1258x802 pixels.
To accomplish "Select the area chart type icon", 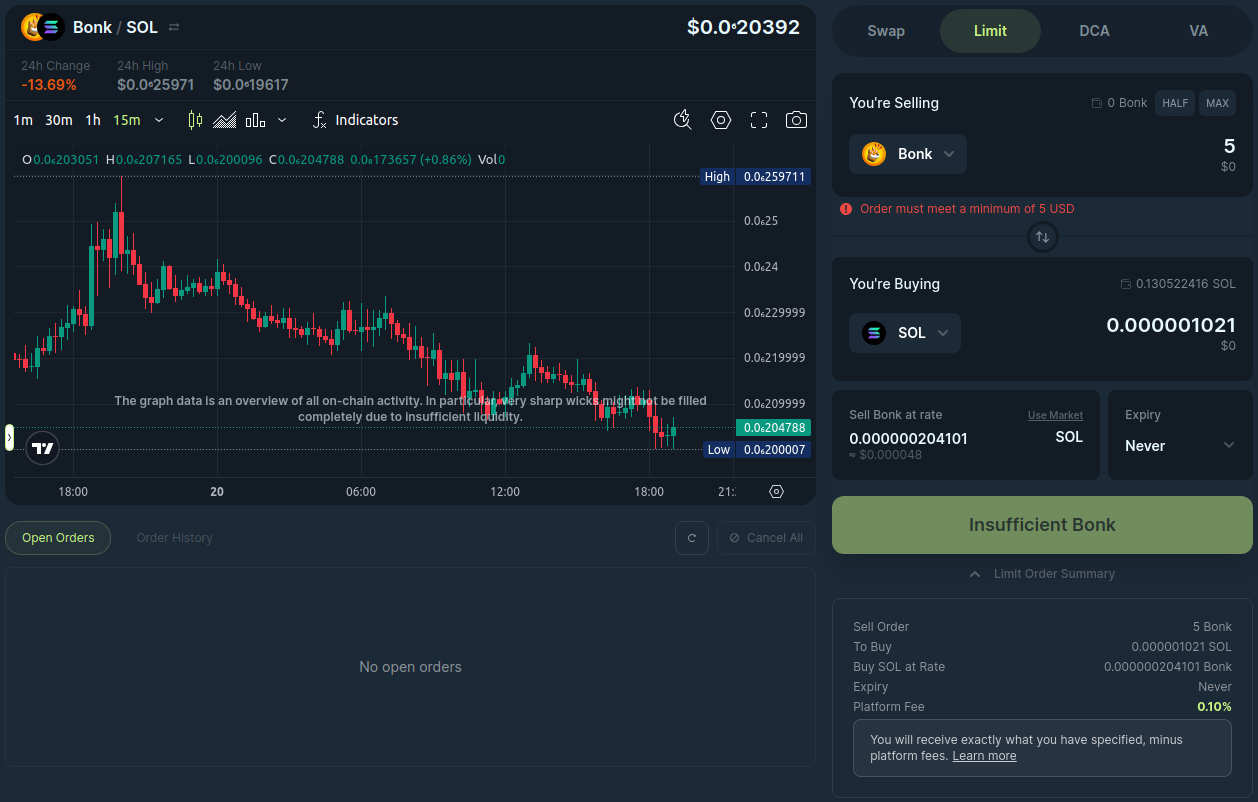I will (225, 120).
